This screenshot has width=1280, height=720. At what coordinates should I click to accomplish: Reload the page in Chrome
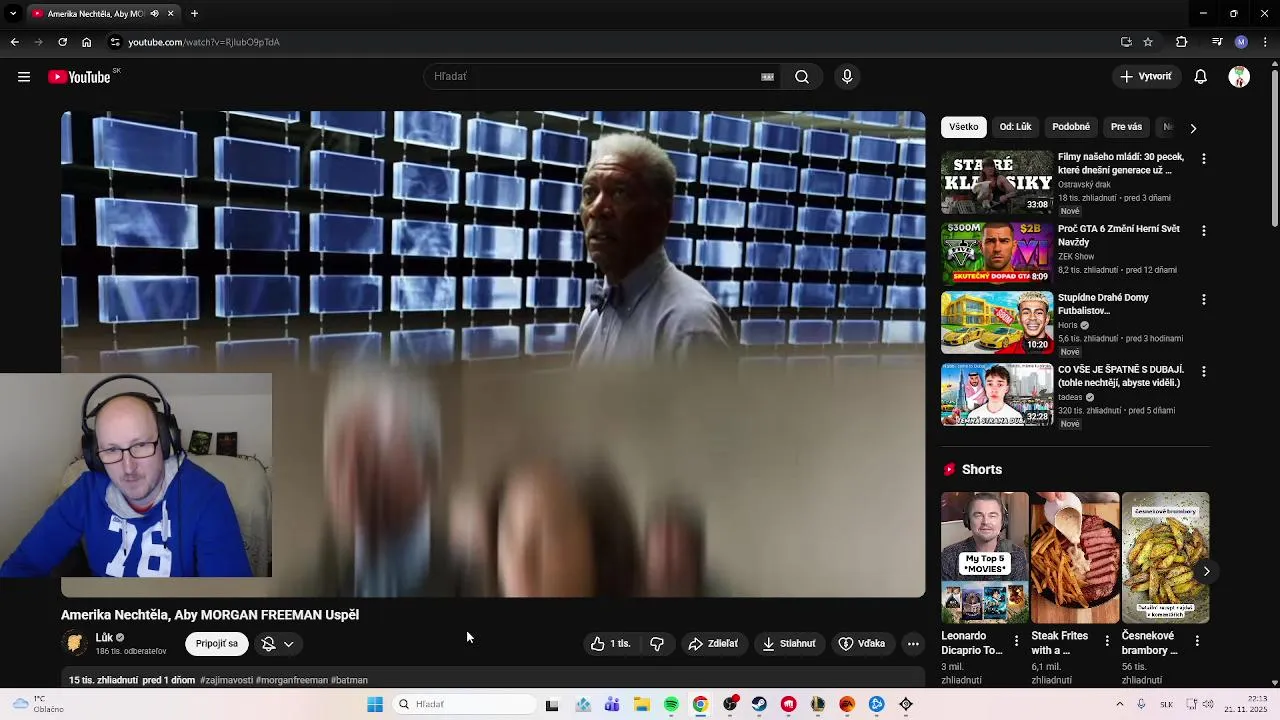click(62, 42)
